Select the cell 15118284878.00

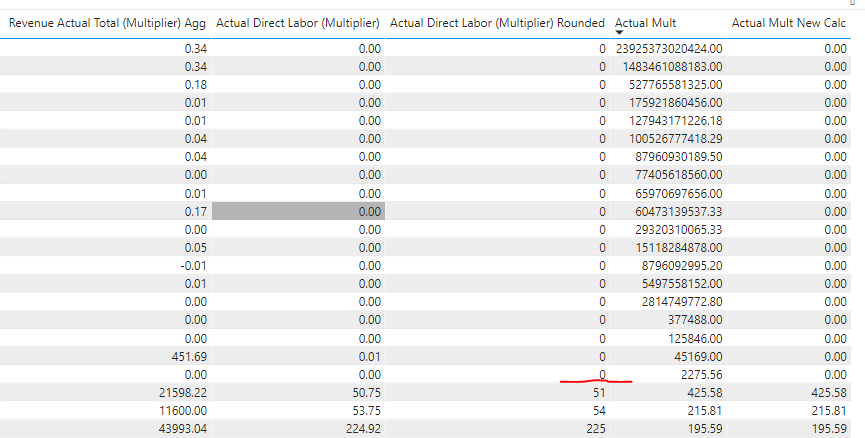click(x=679, y=248)
